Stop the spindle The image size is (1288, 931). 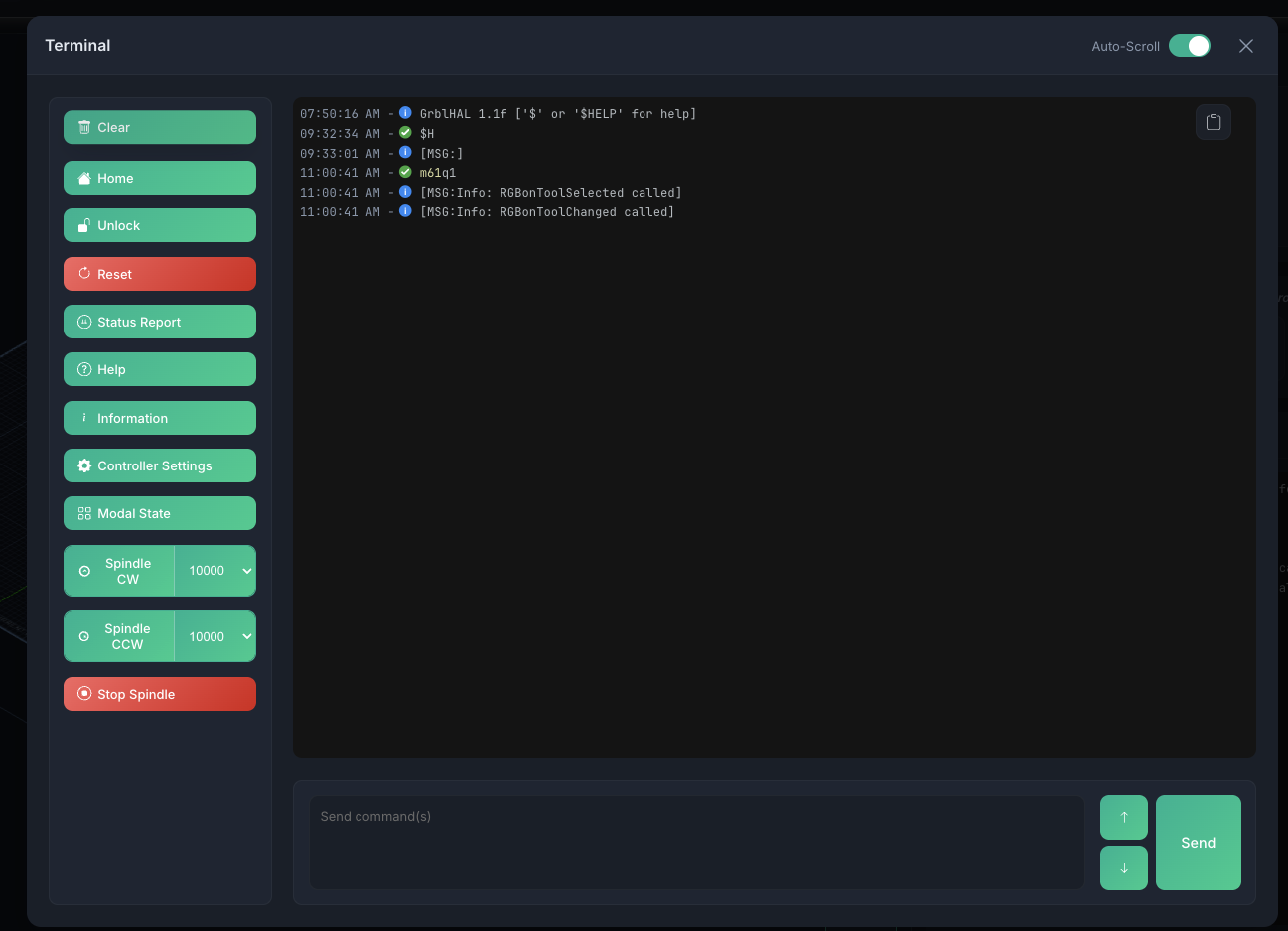160,694
